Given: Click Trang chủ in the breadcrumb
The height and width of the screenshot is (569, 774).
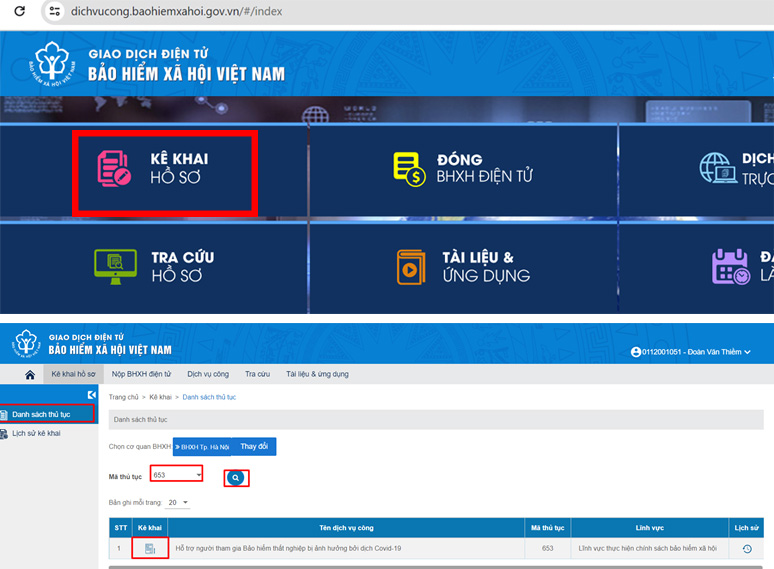Looking at the screenshot, I should pyautogui.click(x=123, y=397).
